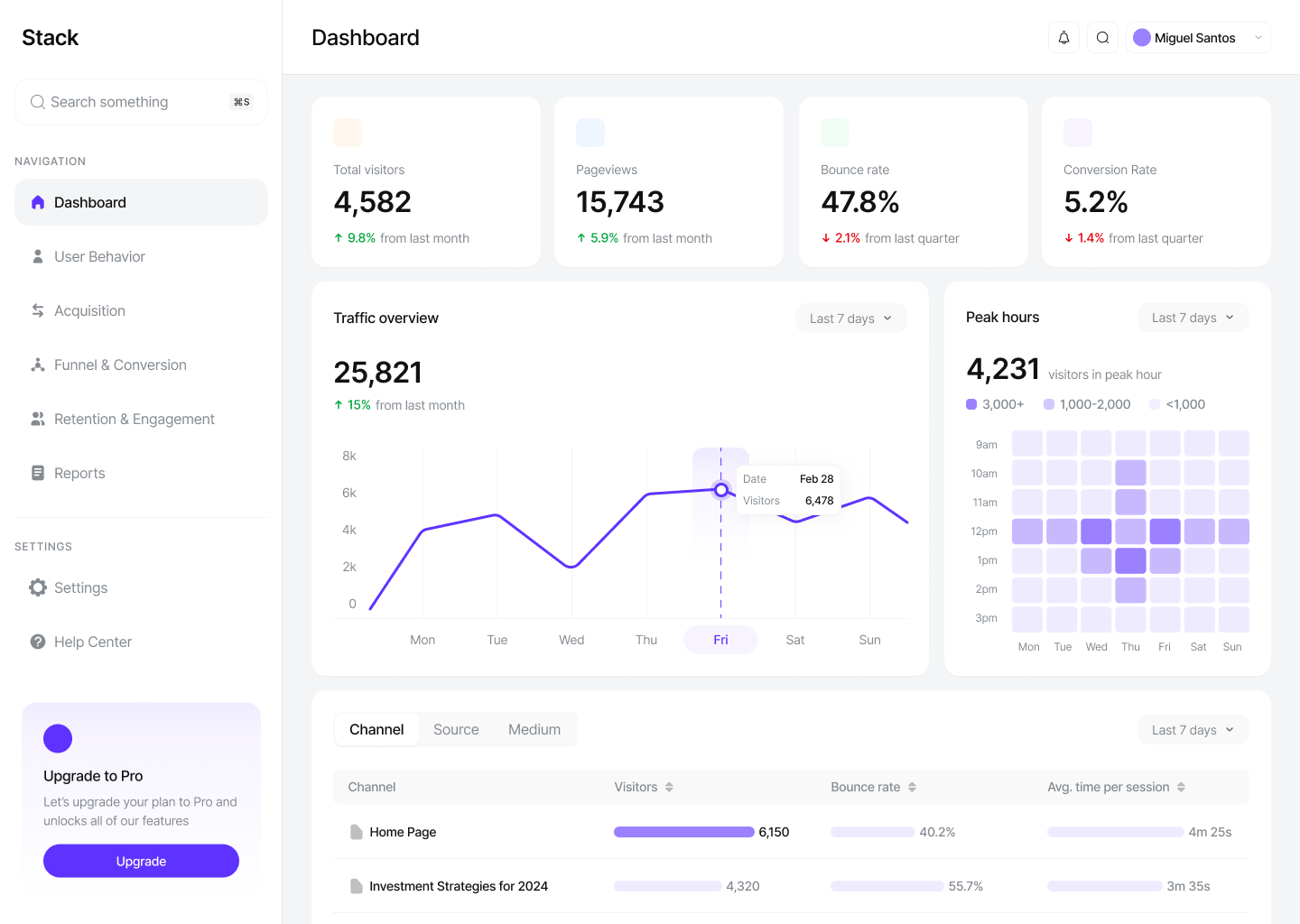Click the Funnel & Conversion icon

click(38, 365)
